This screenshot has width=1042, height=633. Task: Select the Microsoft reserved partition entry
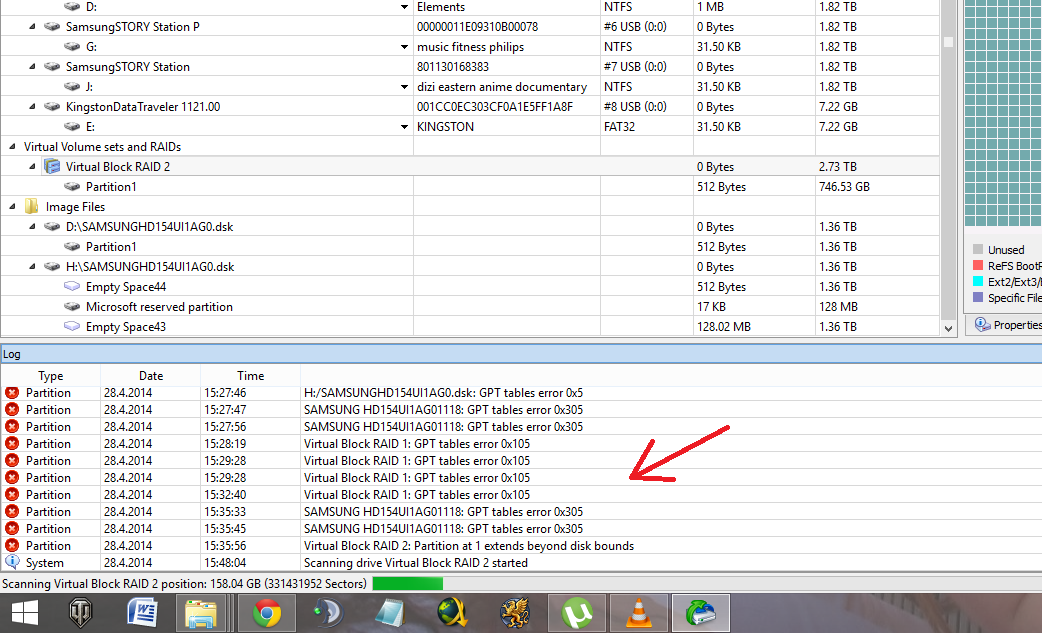tap(159, 306)
